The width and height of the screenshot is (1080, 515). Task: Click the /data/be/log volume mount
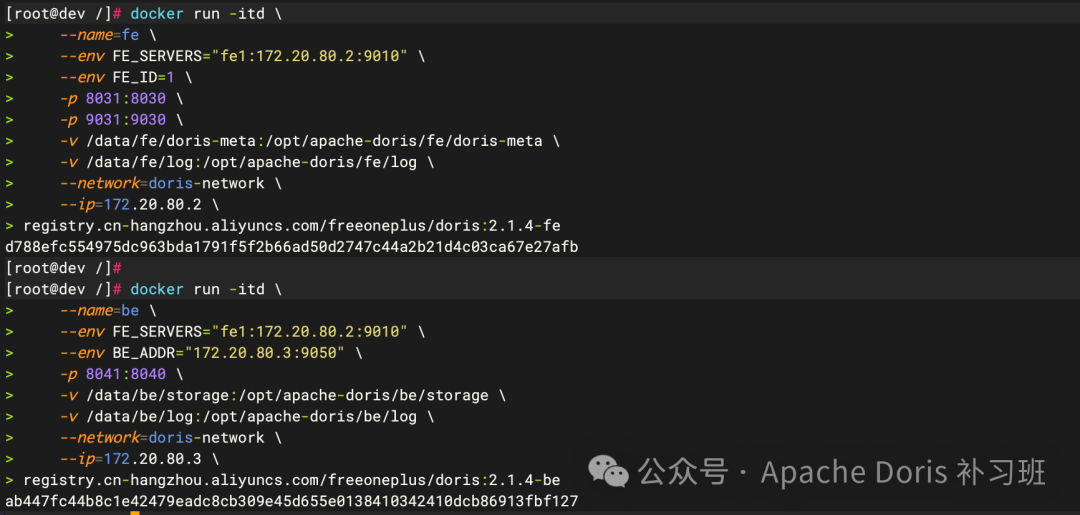(255, 416)
